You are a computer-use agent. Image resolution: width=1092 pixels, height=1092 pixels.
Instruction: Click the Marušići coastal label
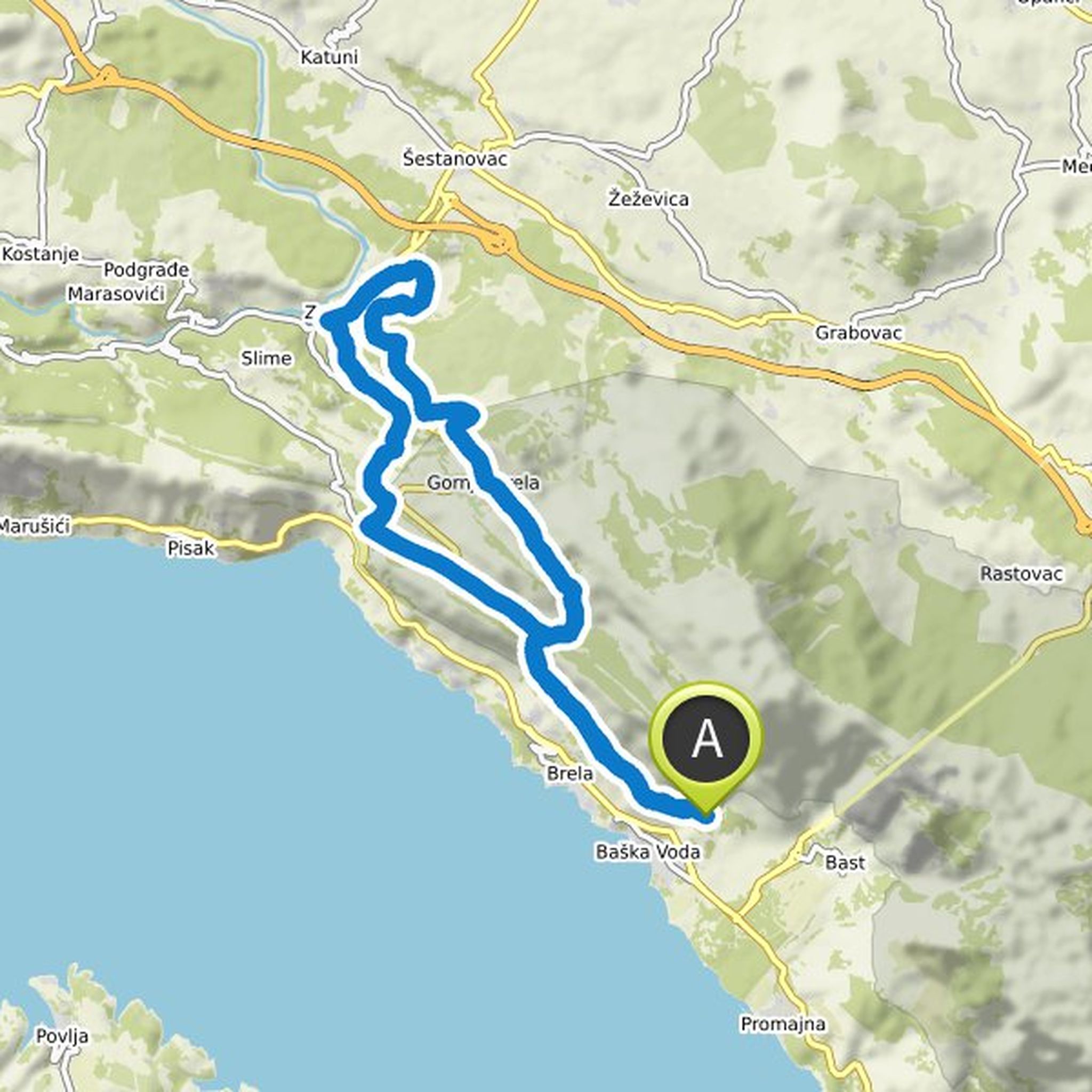(35, 526)
